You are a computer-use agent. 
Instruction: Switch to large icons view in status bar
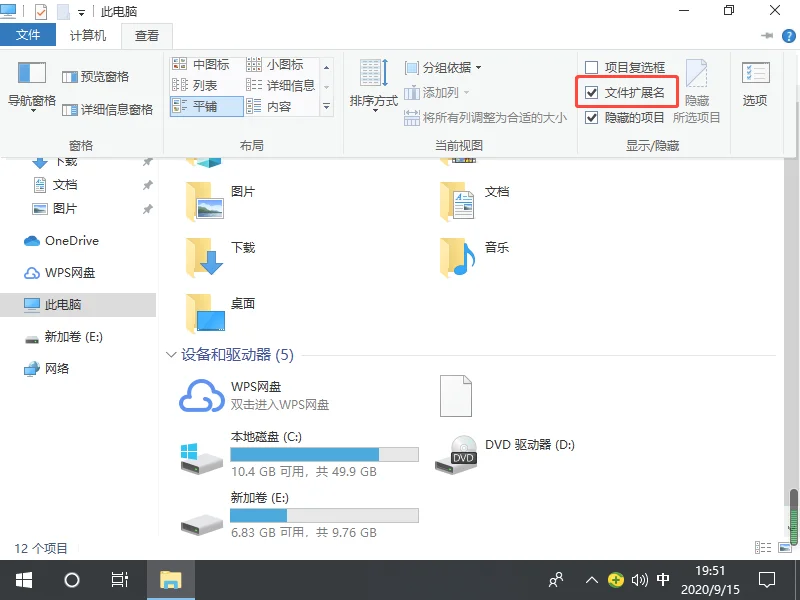tap(785, 547)
